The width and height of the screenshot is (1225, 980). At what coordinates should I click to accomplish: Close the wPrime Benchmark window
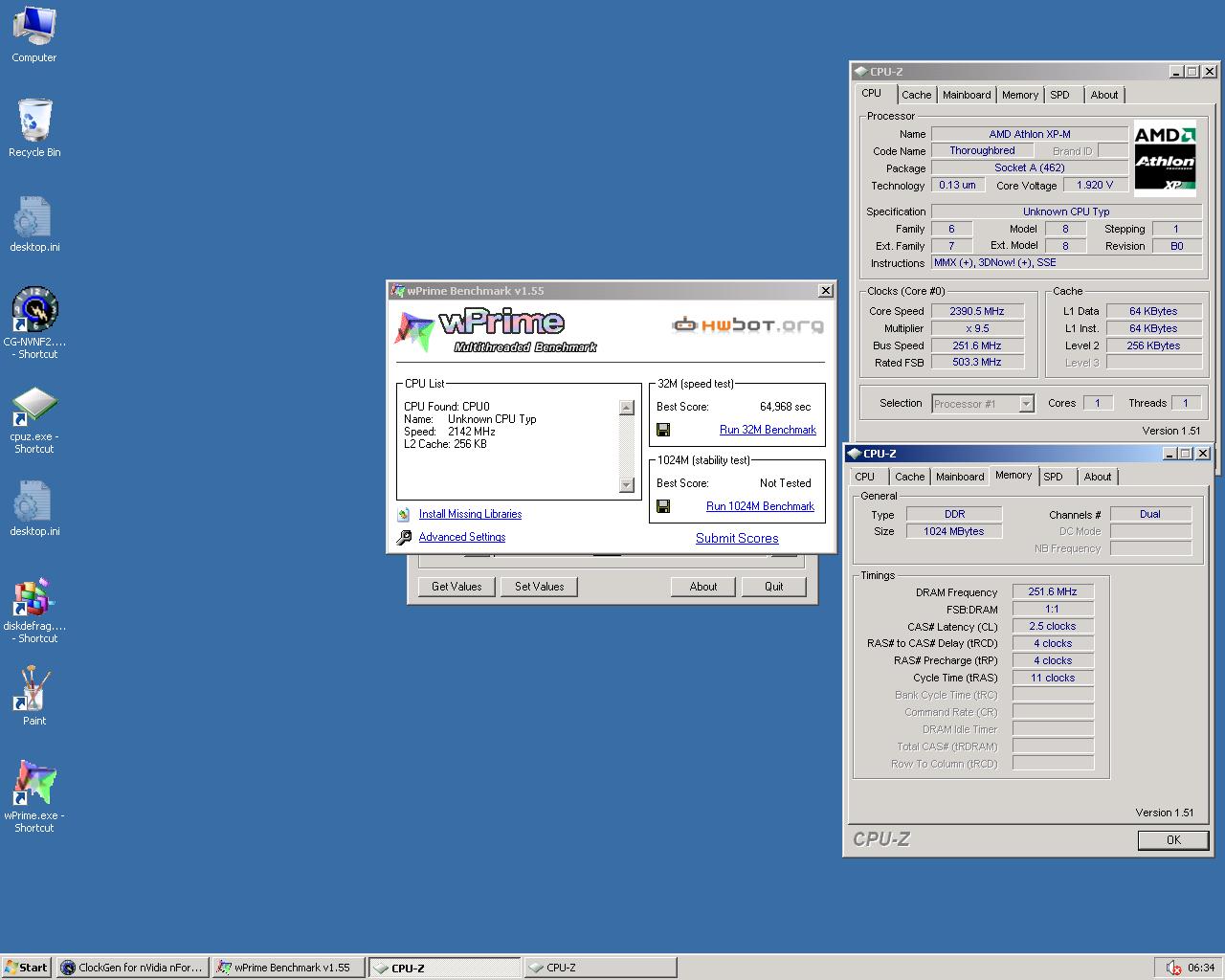point(825,291)
